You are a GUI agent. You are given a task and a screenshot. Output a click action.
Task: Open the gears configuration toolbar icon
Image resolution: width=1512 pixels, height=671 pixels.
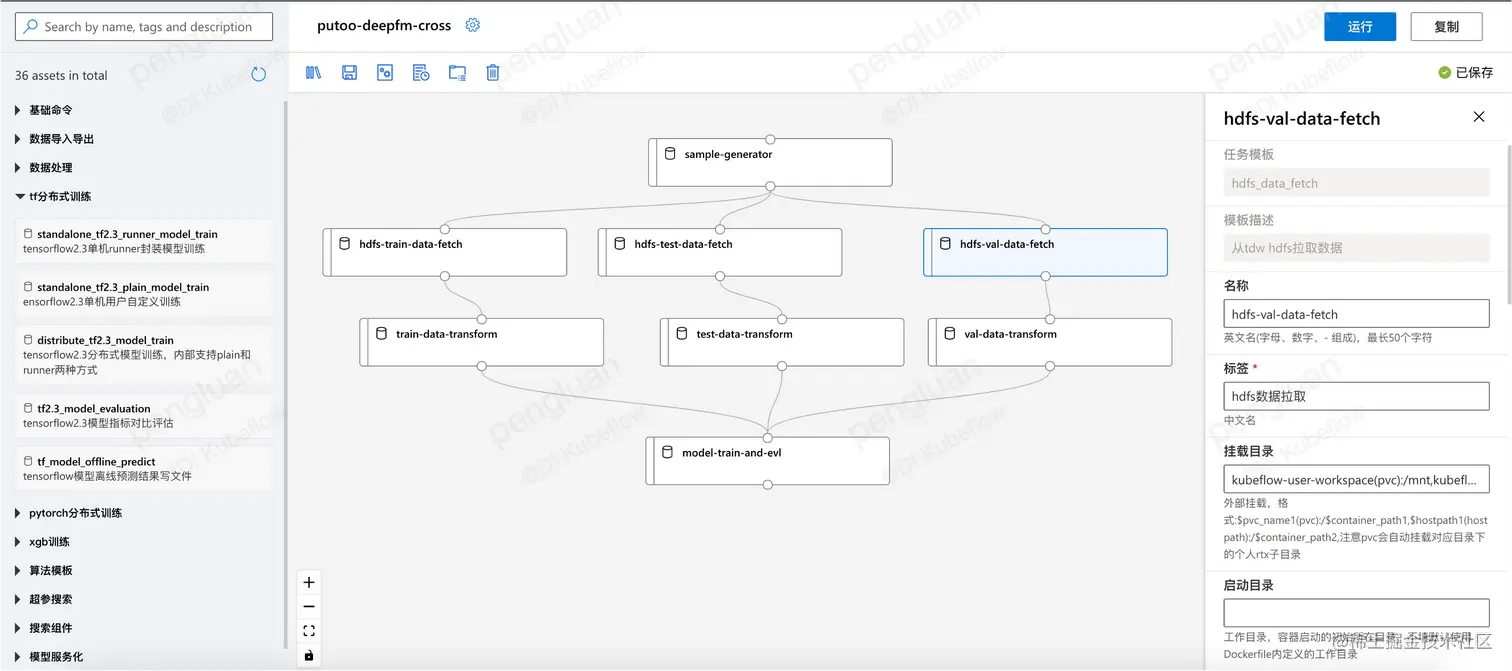tap(385, 73)
